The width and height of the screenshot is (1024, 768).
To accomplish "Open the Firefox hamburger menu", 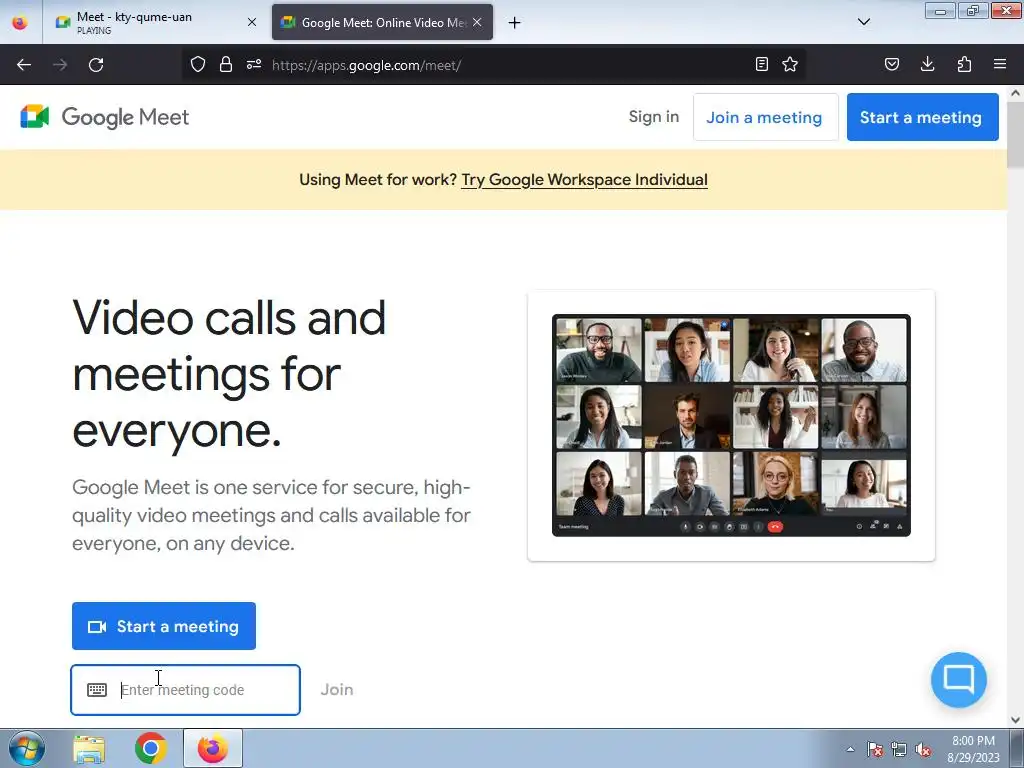I will 1000,64.
